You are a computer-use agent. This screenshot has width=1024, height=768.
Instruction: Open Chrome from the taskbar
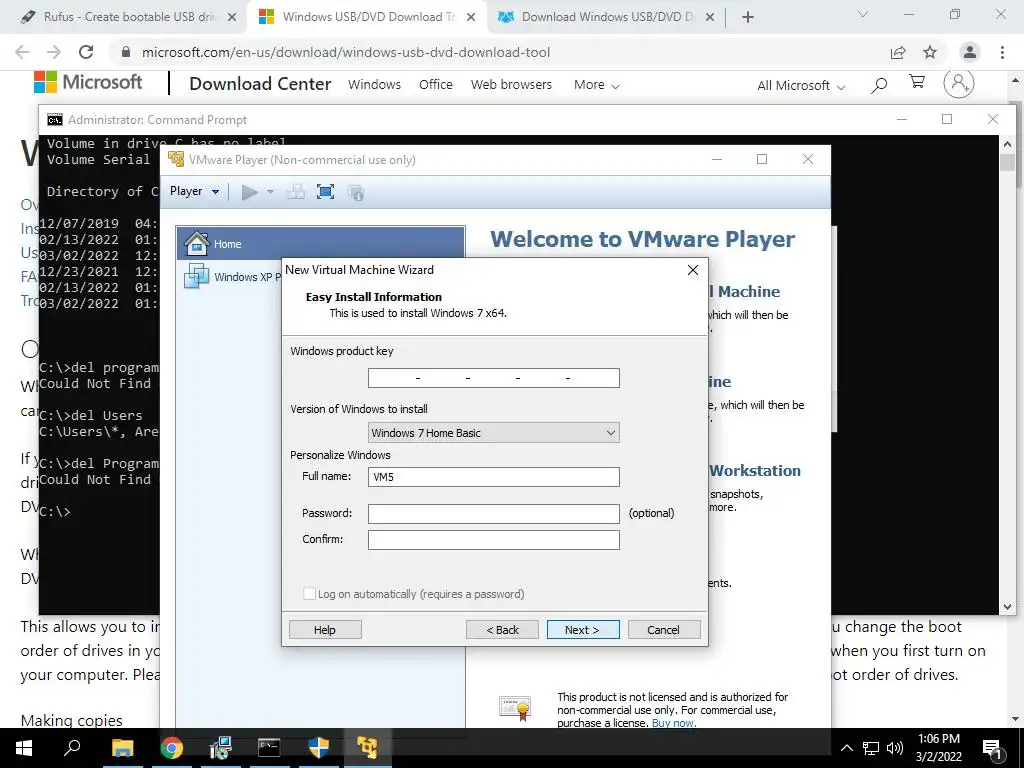pyautogui.click(x=171, y=748)
